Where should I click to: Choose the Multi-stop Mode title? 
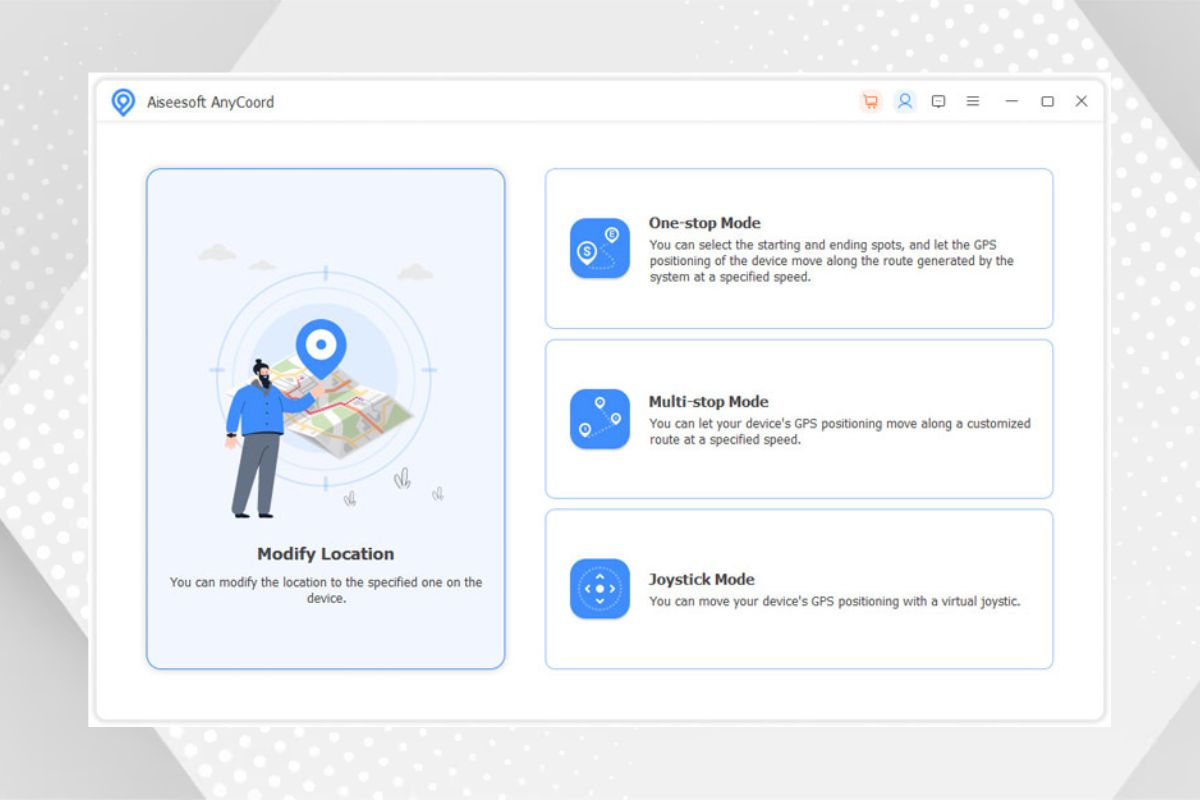point(708,402)
